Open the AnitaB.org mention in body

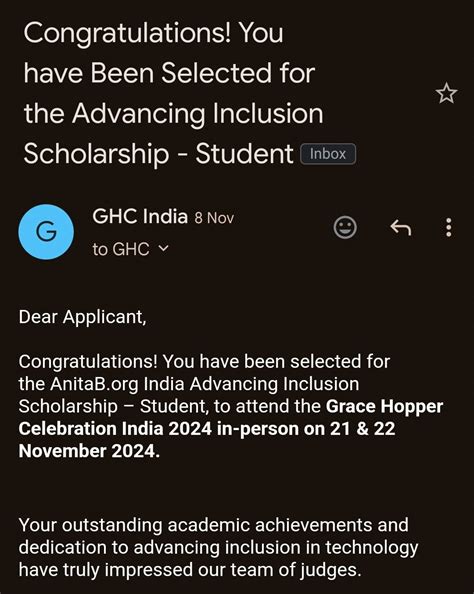click(94, 384)
